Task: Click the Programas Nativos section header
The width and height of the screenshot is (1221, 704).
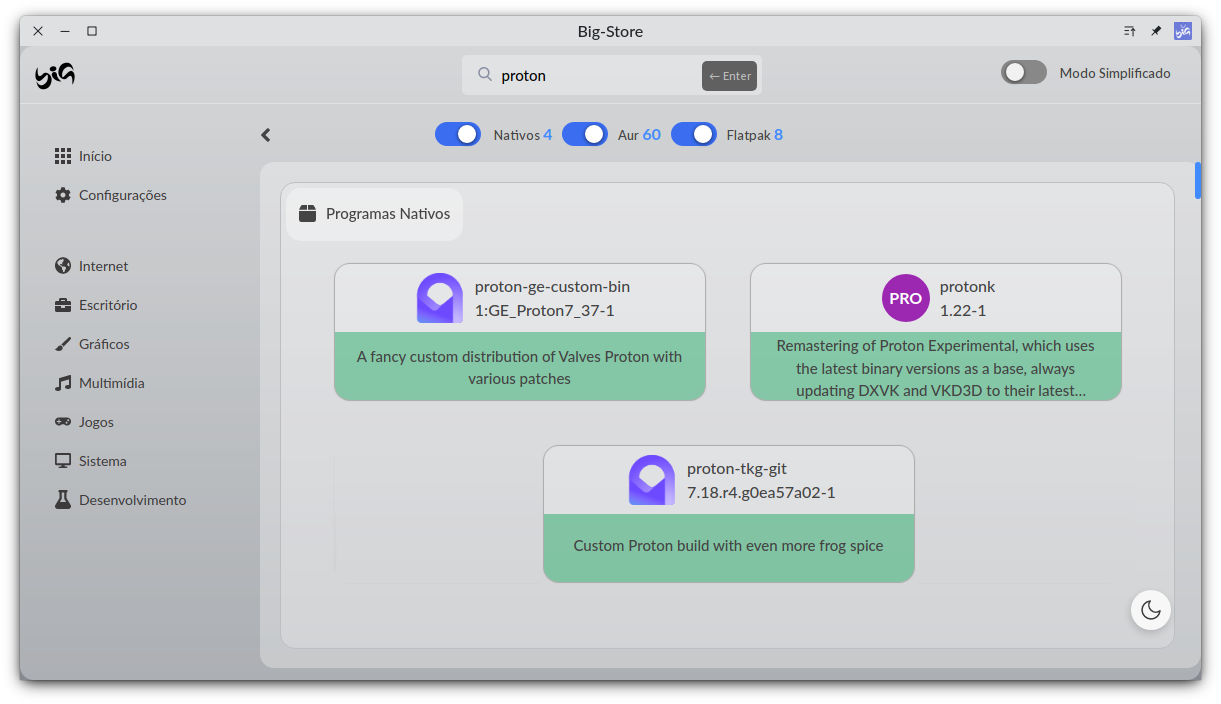Action: (x=375, y=214)
